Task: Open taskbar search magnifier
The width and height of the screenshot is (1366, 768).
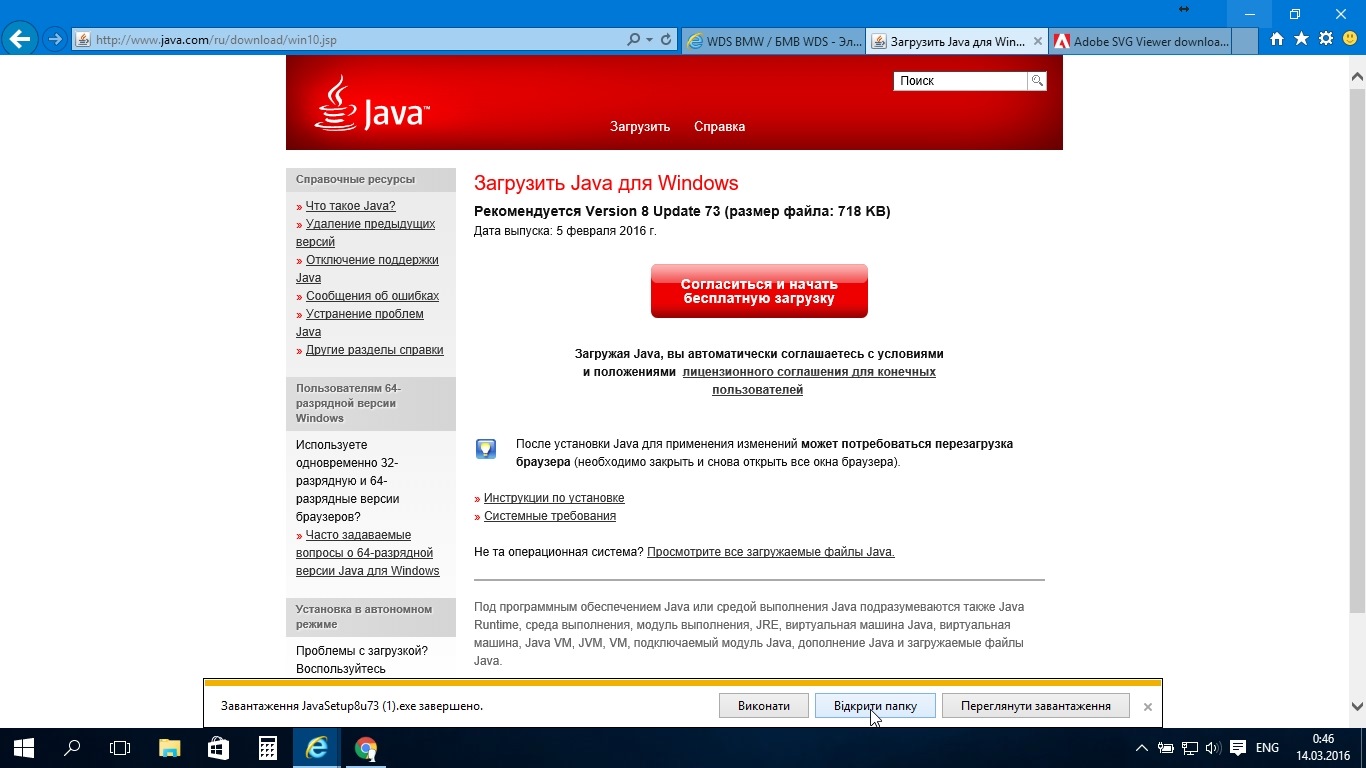Action: click(72, 748)
